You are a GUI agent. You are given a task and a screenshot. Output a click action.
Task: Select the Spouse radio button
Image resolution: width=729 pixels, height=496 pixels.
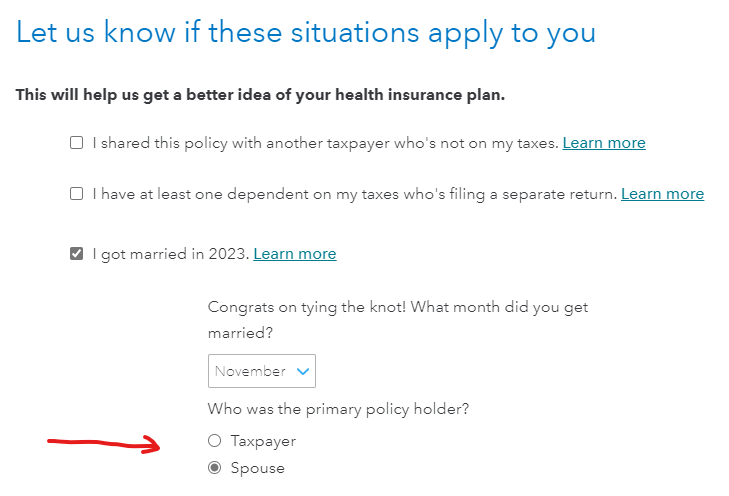(212, 468)
